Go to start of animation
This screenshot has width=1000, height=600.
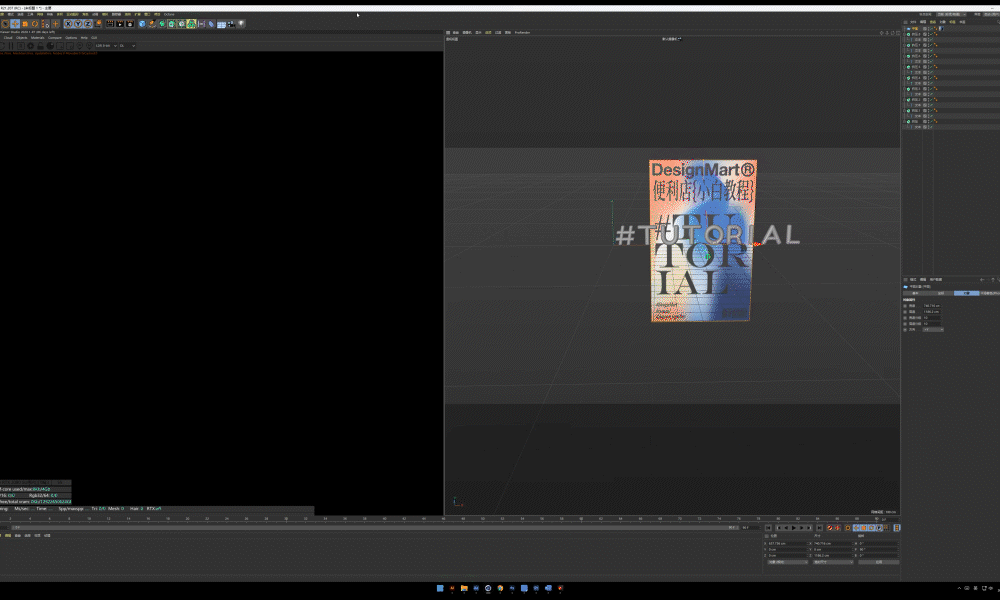(768, 528)
